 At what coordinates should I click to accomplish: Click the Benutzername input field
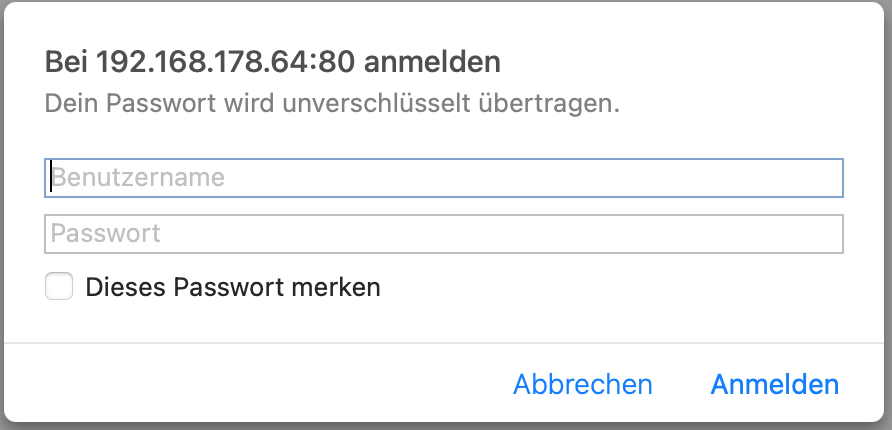[x=444, y=178]
